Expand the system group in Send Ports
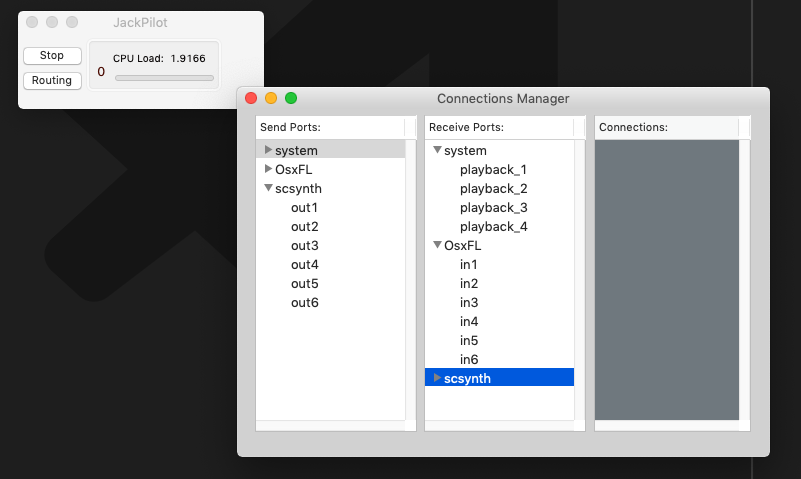Screen dimensions: 801x479 pos(268,150)
